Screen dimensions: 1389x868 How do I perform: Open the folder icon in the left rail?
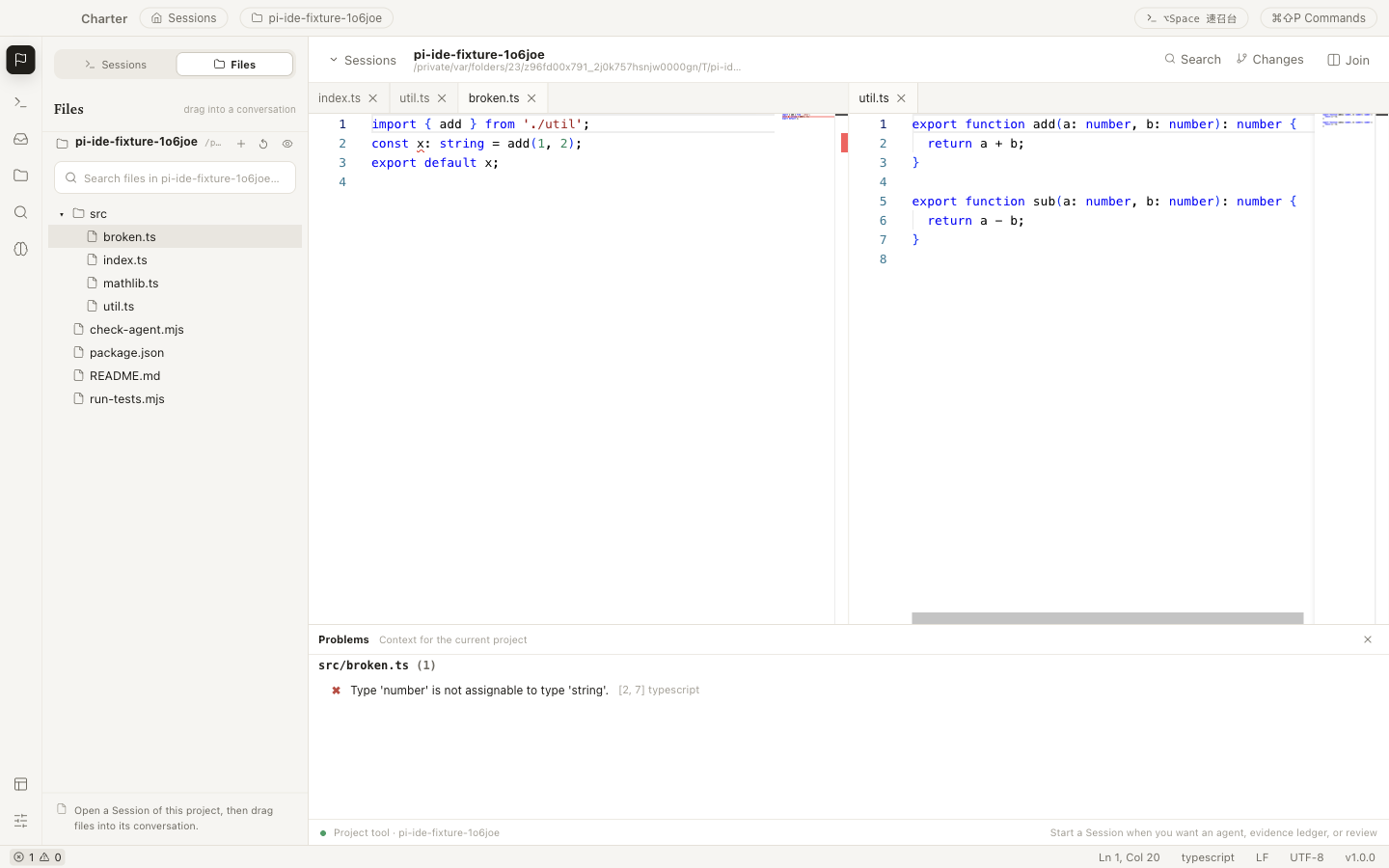coord(20,176)
